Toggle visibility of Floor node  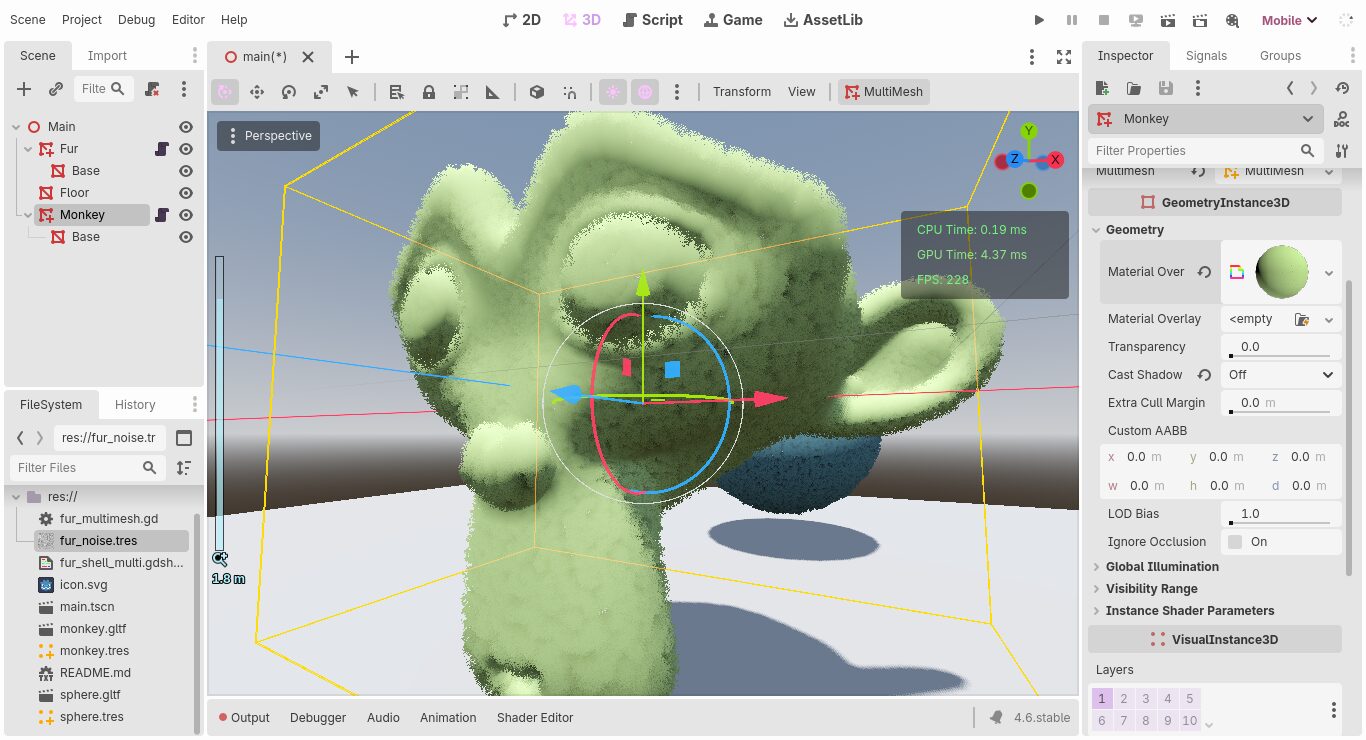pos(185,193)
